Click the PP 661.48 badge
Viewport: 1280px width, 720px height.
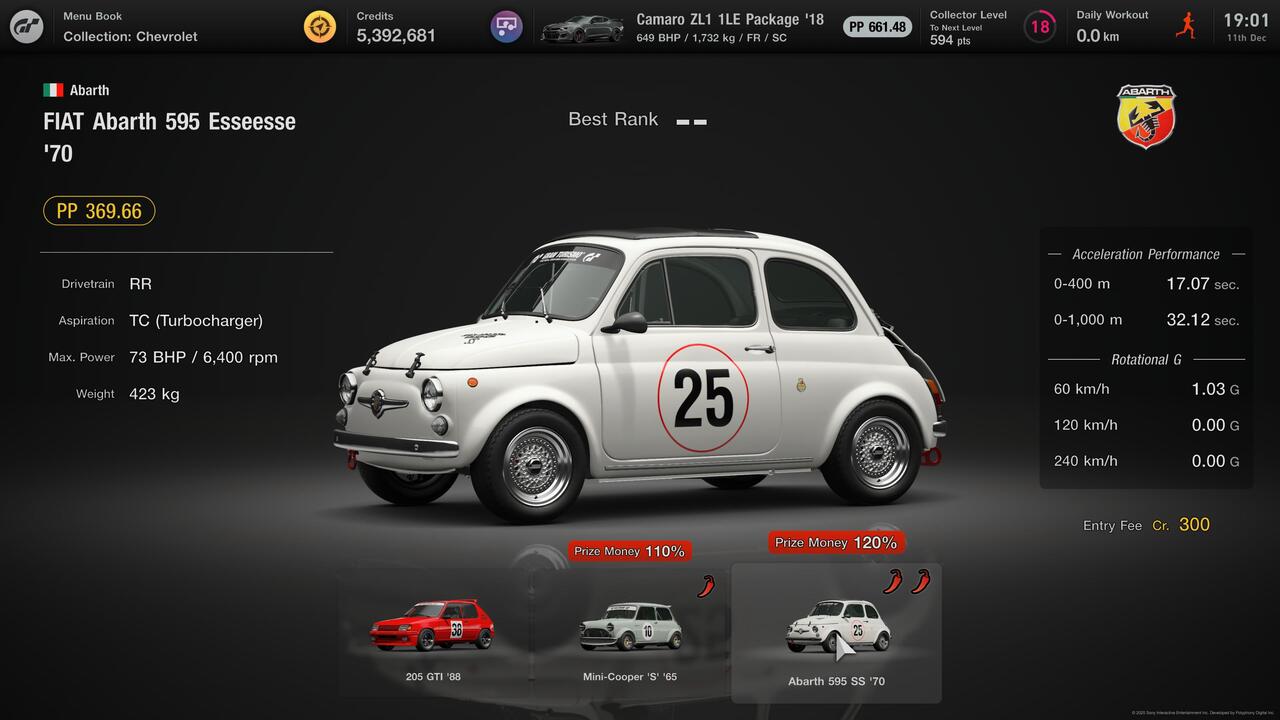tap(877, 27)
